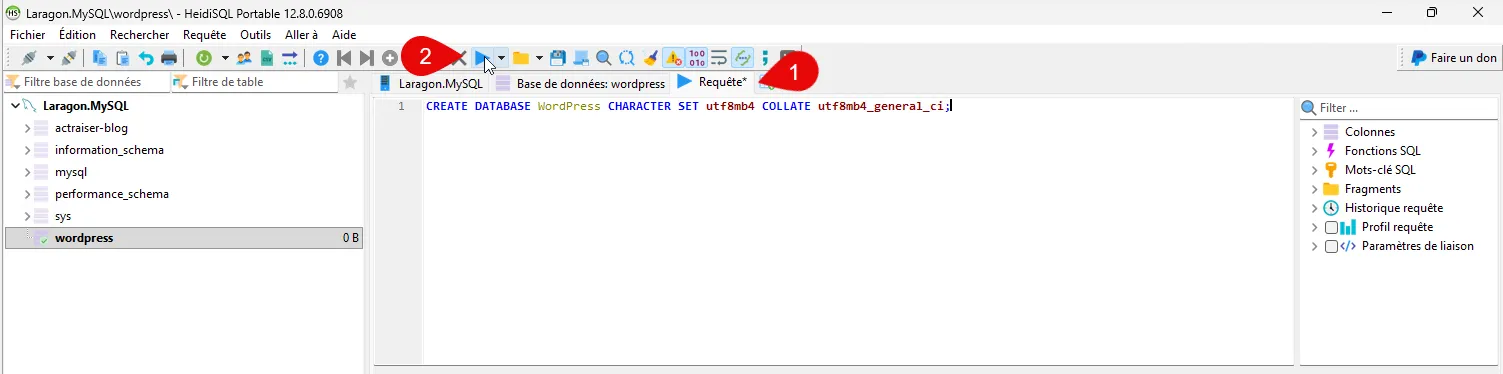Focus the Filtre base de données field
Screen dimensions: 1503x374
pyautogui.click(x=87, y=82)
